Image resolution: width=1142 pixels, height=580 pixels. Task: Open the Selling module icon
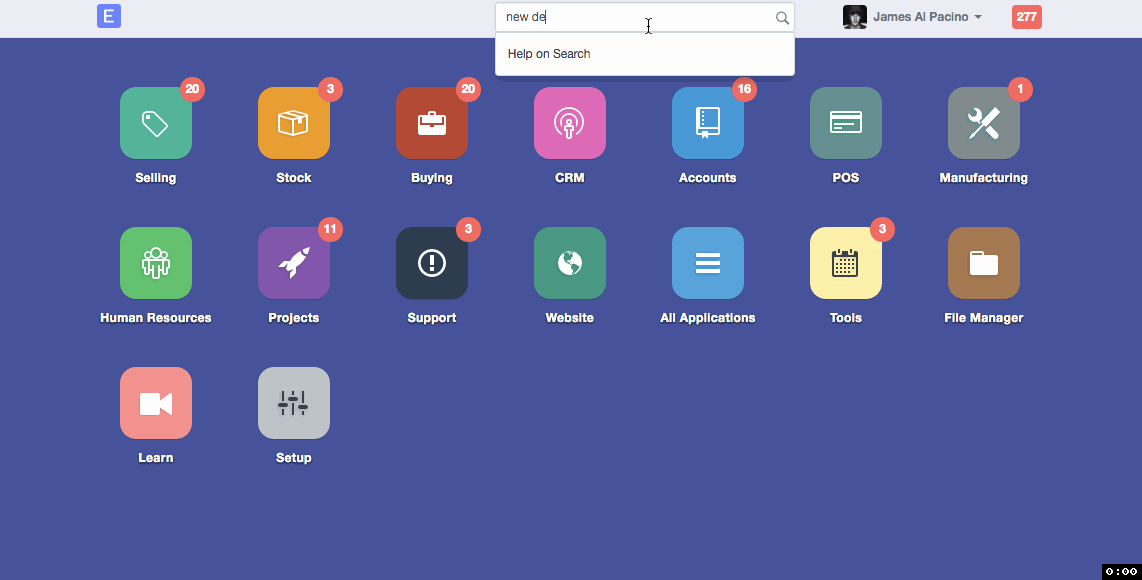(x=156, y=123)
